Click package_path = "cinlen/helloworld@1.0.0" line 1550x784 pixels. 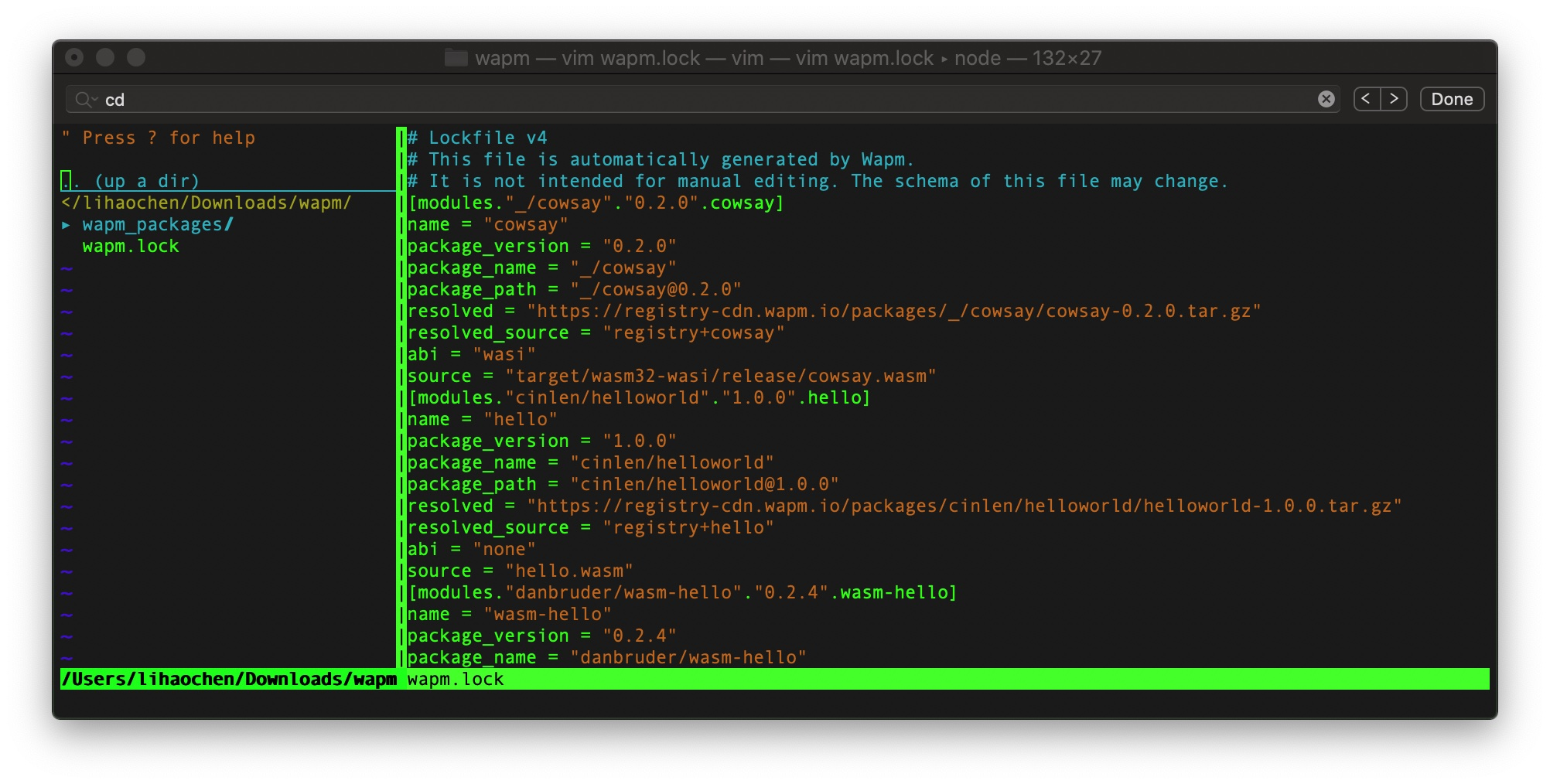(623, 484)
